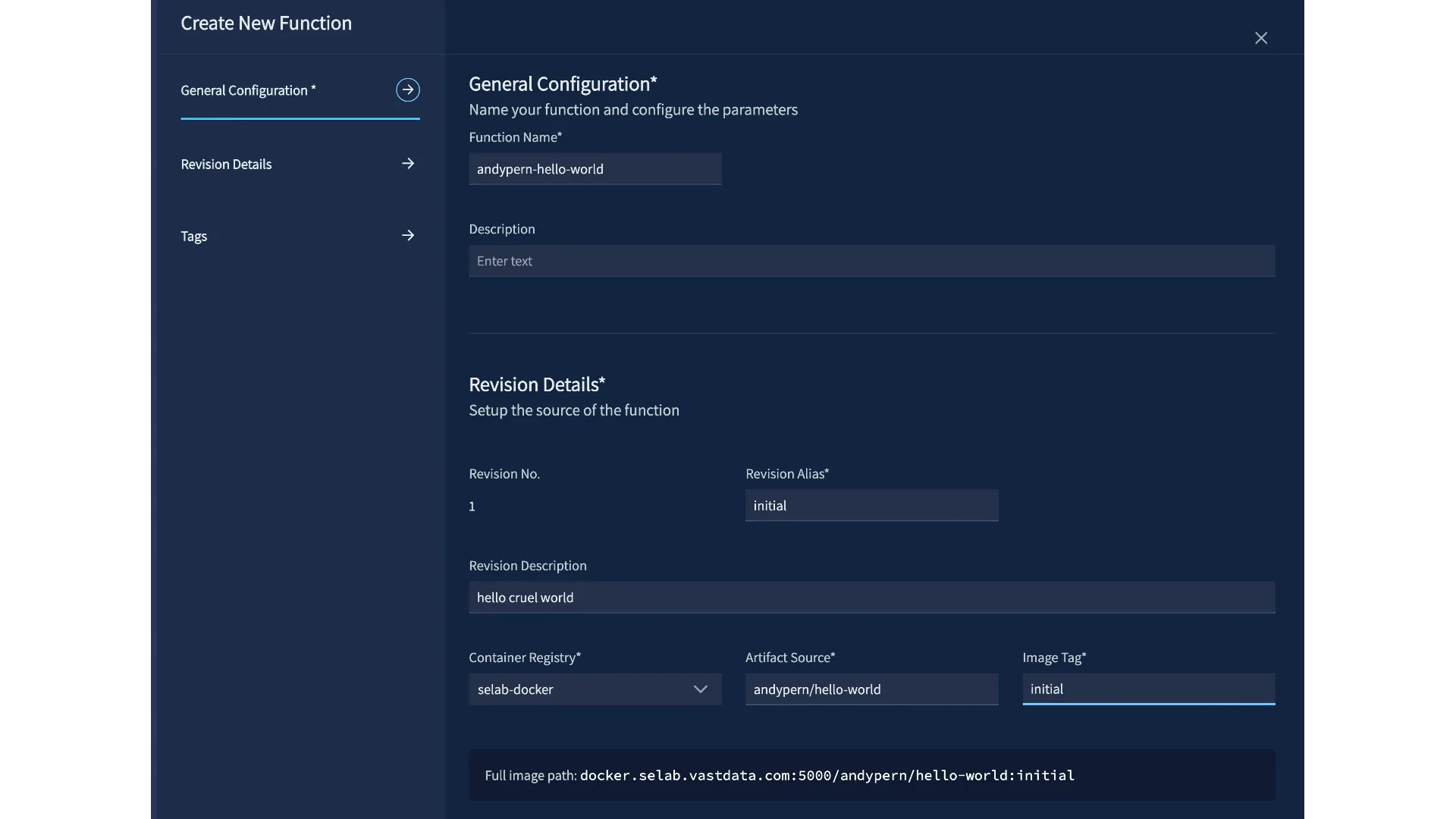Image resolution: width=1456 pixels, height=819 pixels.
Task: Open the Container Registry chevron dropdown
Action: point(700,689)
